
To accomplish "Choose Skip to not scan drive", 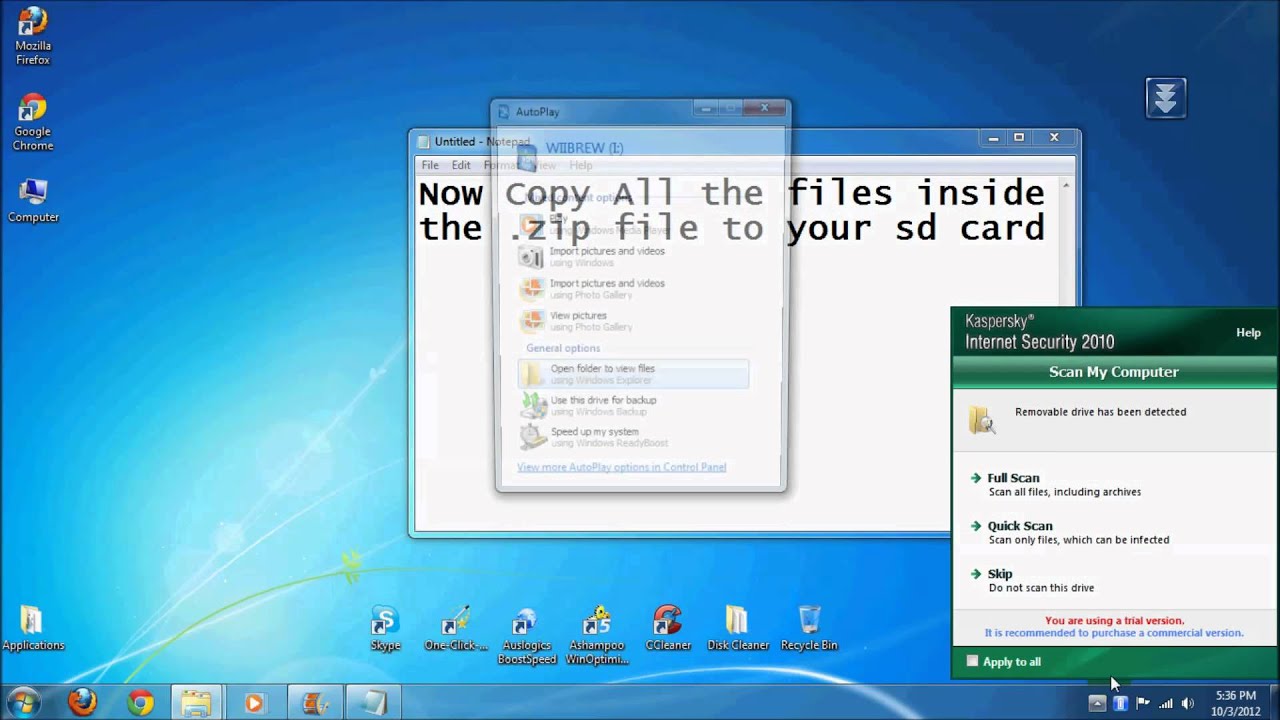I will [1000, 574].
